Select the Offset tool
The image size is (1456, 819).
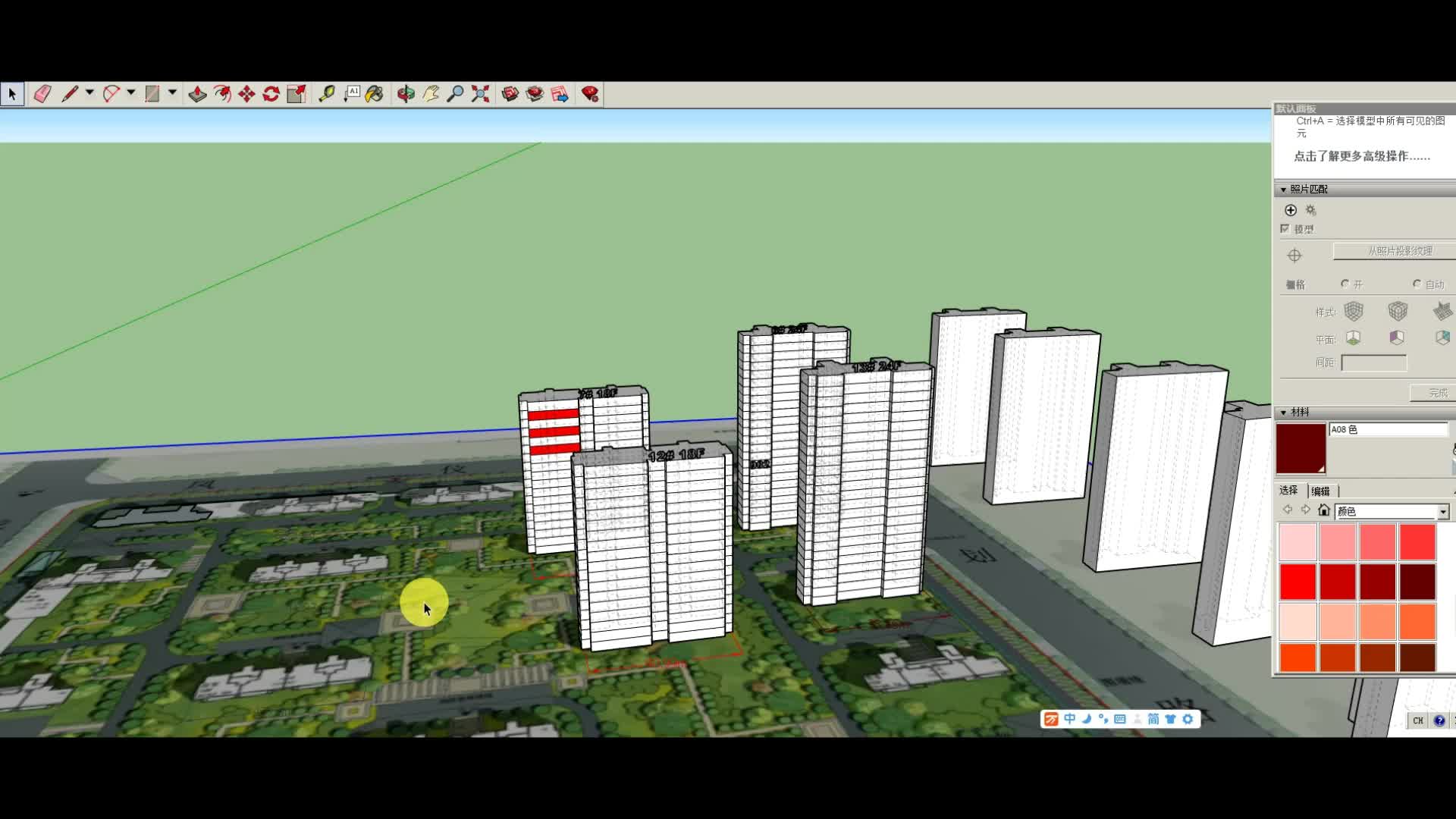click(222, 94)
